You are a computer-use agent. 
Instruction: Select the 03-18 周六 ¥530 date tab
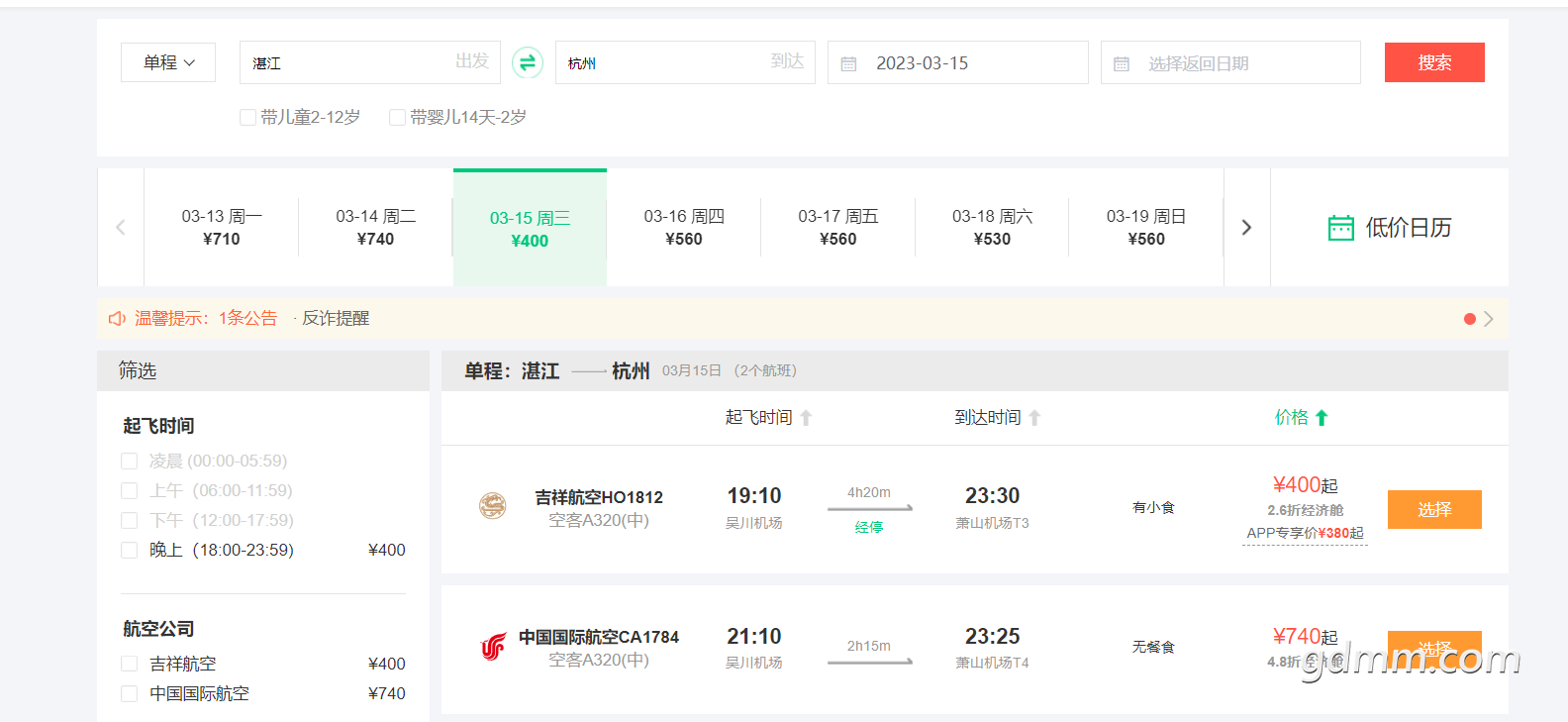coord(992,227)
